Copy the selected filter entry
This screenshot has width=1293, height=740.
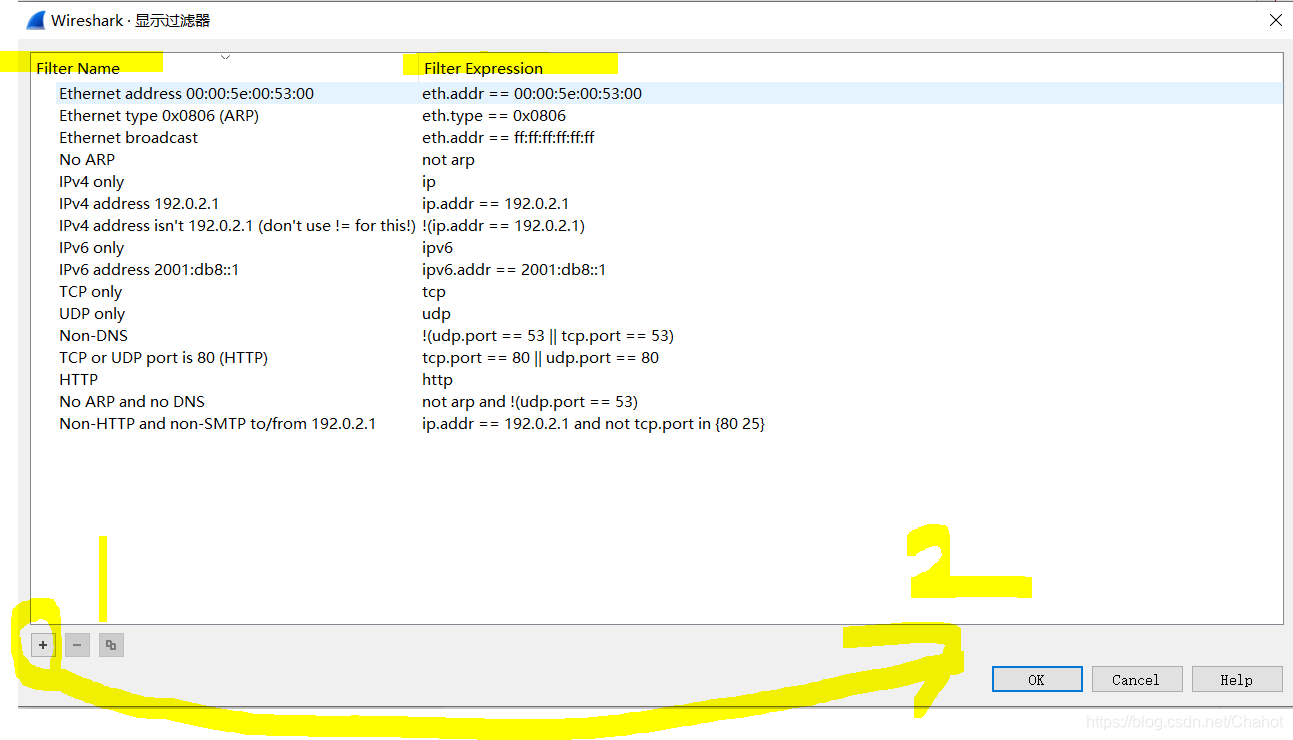point(111,645)
